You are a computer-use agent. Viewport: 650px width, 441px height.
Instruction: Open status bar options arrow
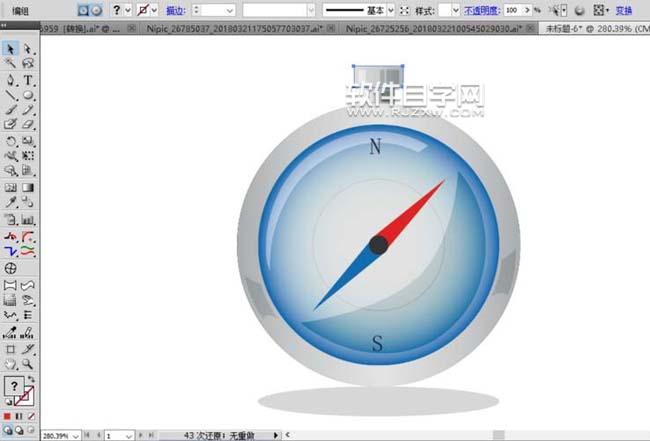tap(276, 435)
